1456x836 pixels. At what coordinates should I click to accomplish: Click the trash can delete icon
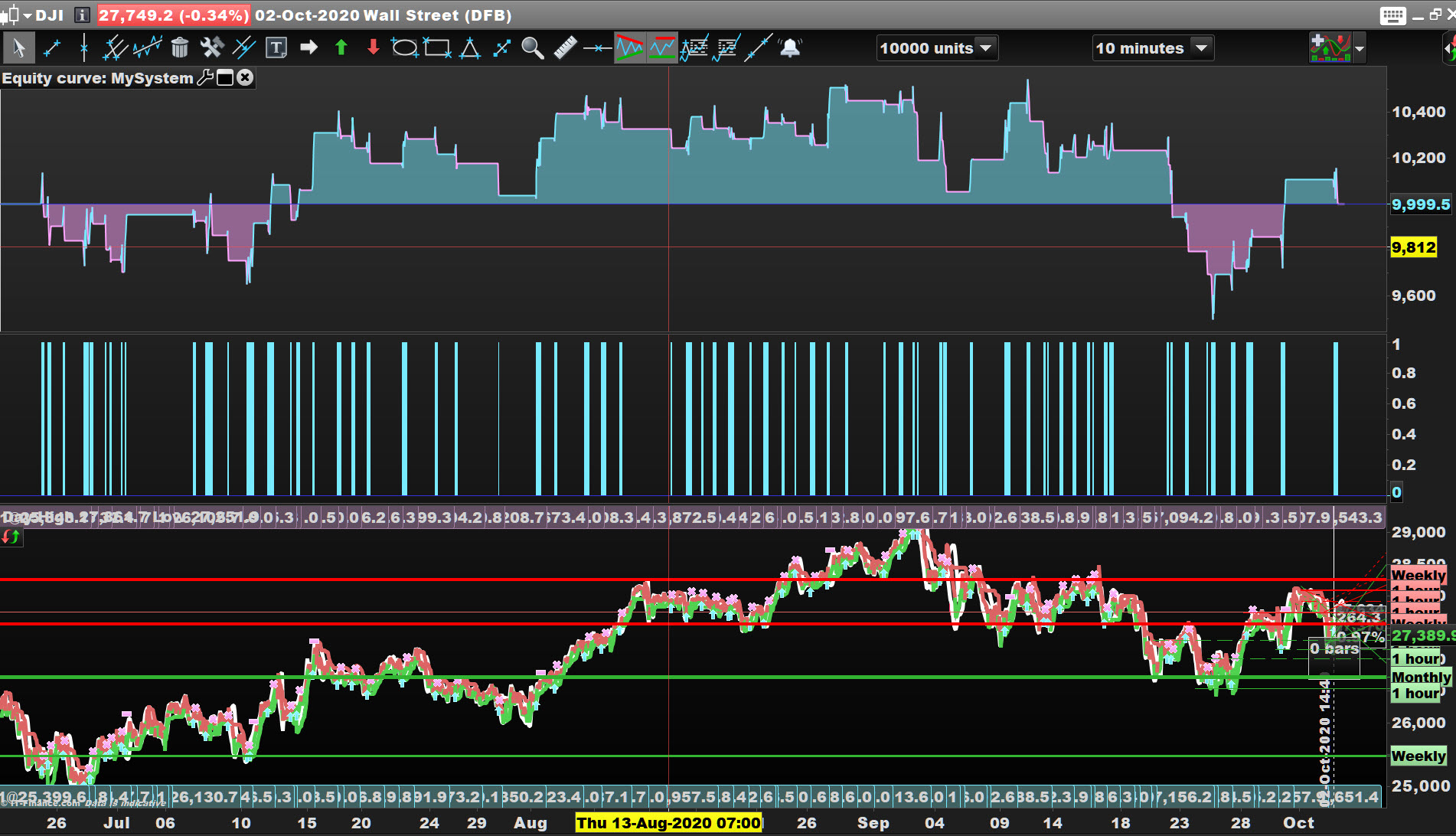[179, 48]
